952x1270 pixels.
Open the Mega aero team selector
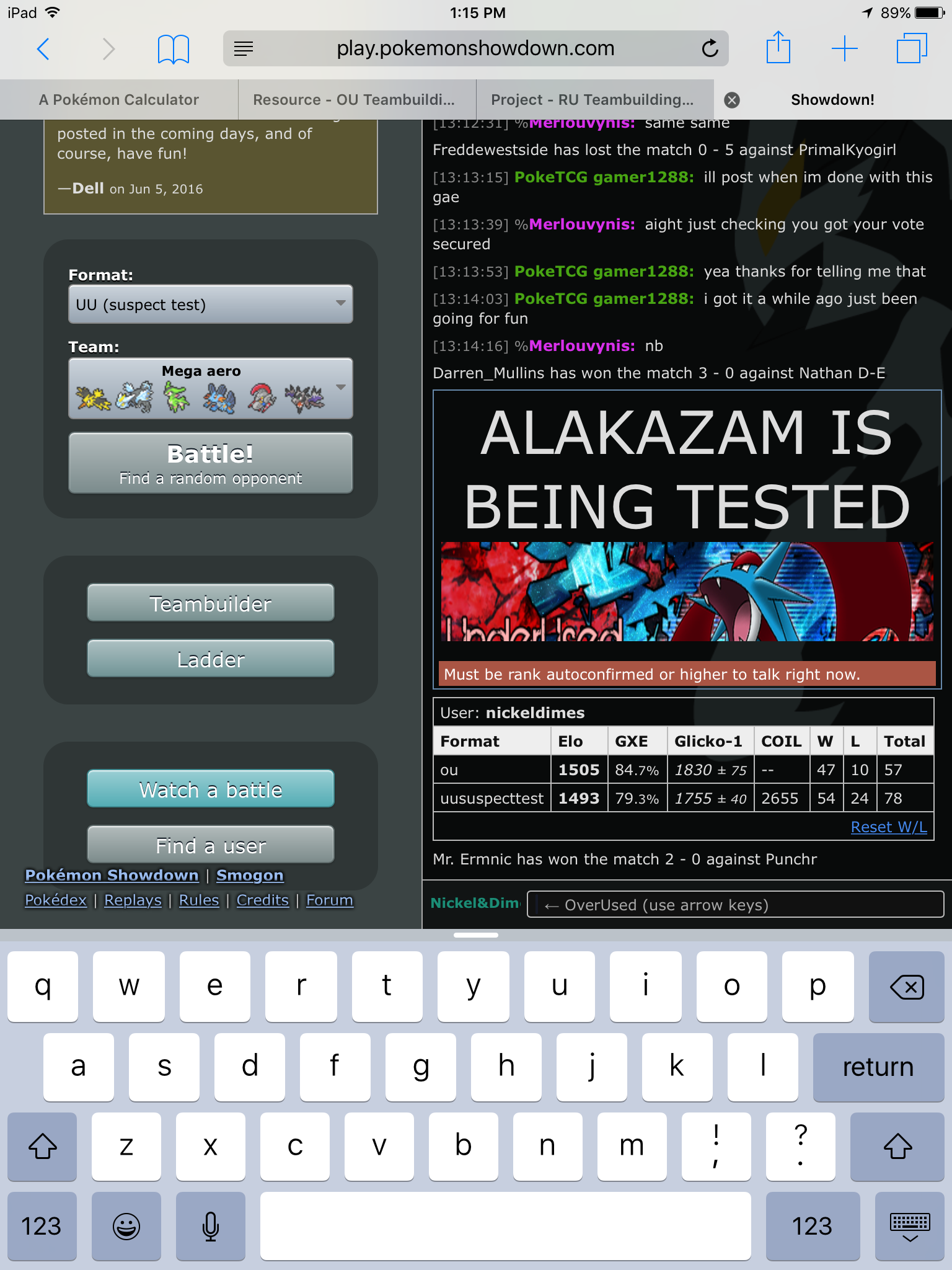[211, 388]
